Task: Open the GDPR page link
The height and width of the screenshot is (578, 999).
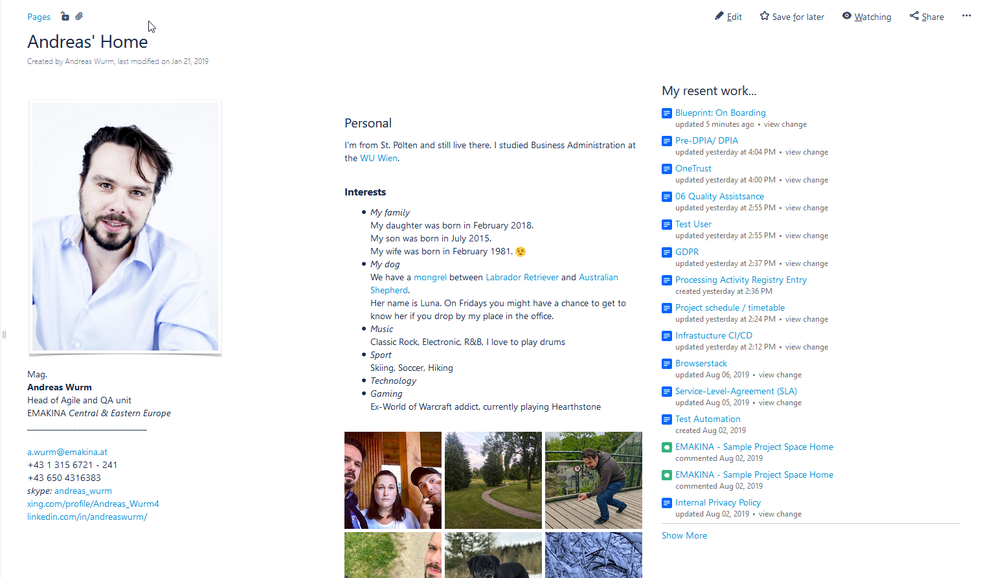Action: pos(687,252)
